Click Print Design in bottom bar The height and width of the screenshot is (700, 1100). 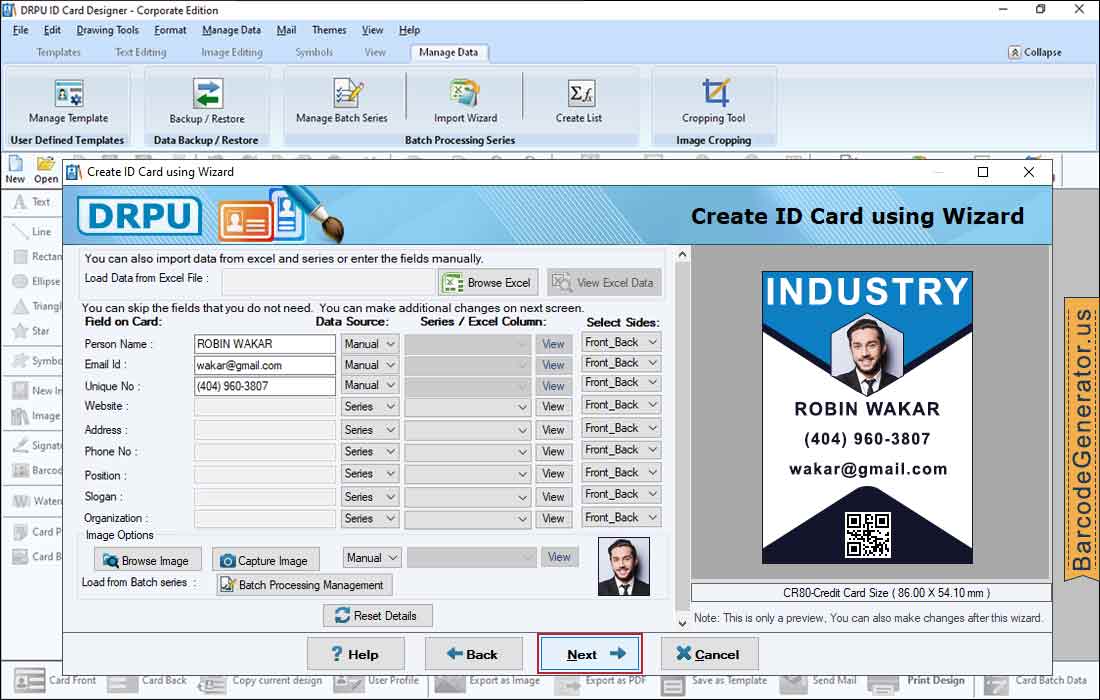(916, 681)
